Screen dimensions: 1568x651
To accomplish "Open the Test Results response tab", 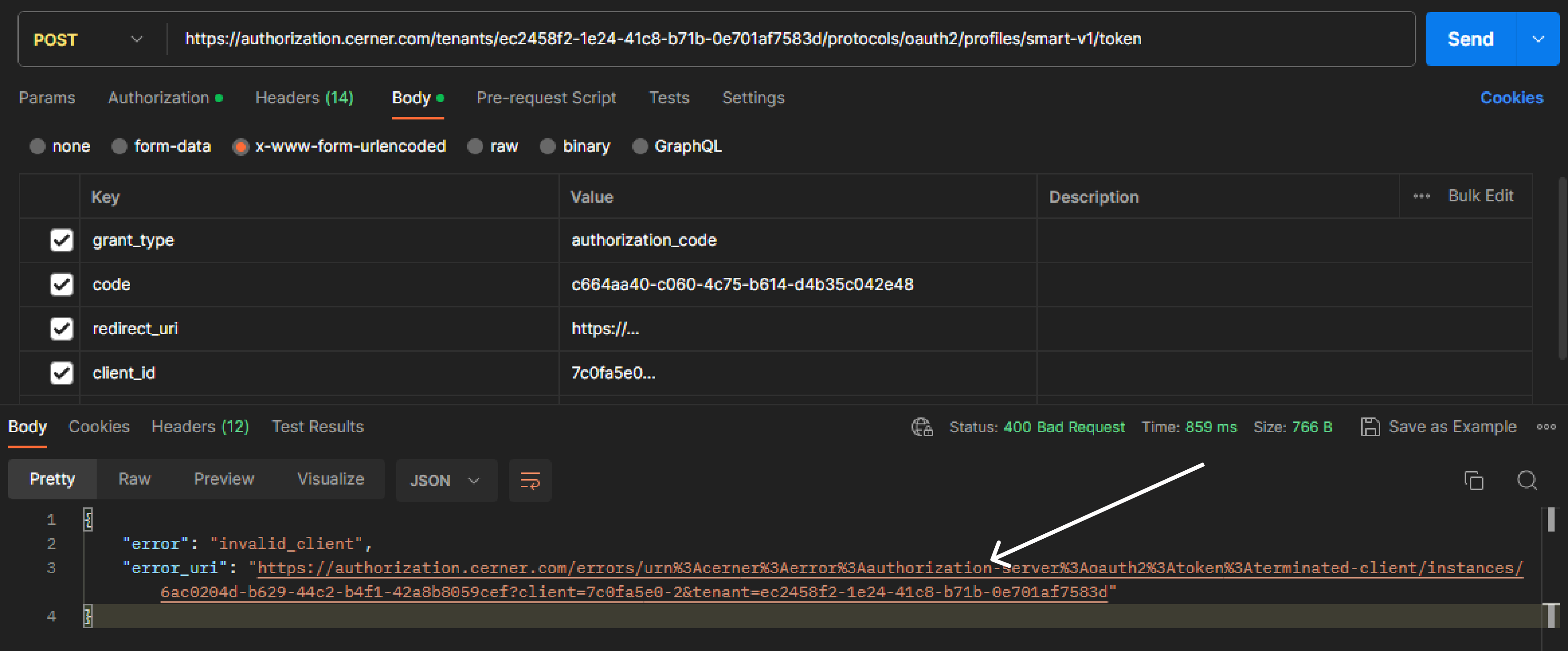I will point(317,426).
